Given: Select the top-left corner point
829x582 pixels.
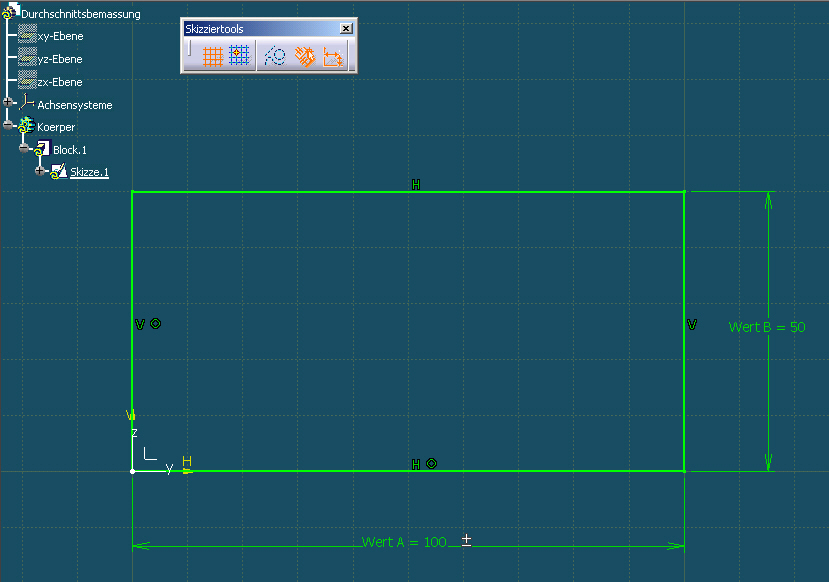Looking at the screenshot, I should click(x=132, y=192).
